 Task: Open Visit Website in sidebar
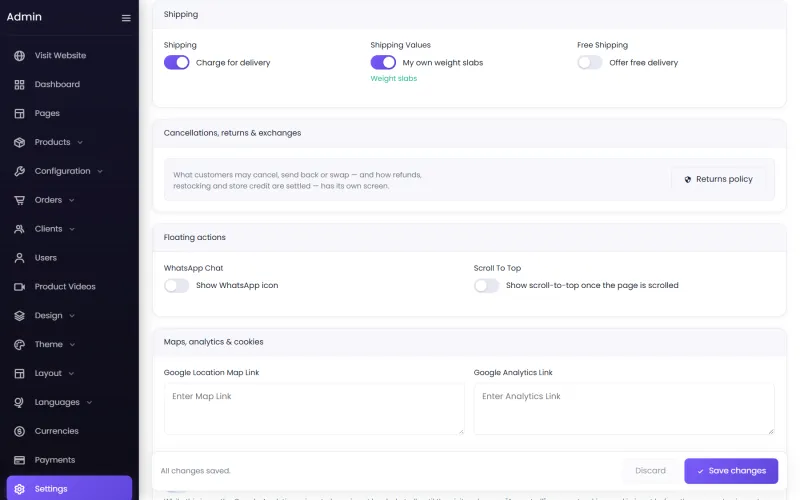pos(60,56)
